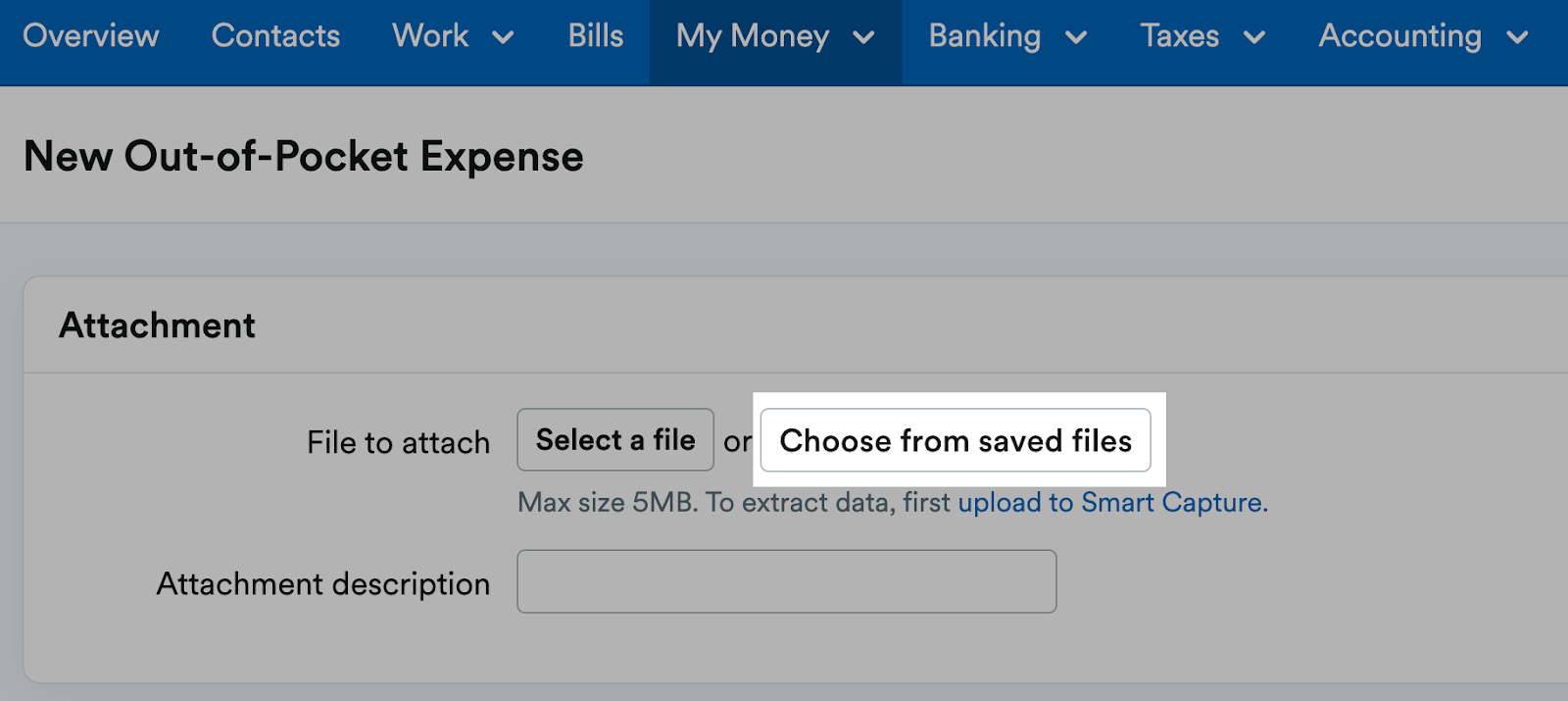
Task: Click the Accounting navigation label
Action: tap(1401, 36)
